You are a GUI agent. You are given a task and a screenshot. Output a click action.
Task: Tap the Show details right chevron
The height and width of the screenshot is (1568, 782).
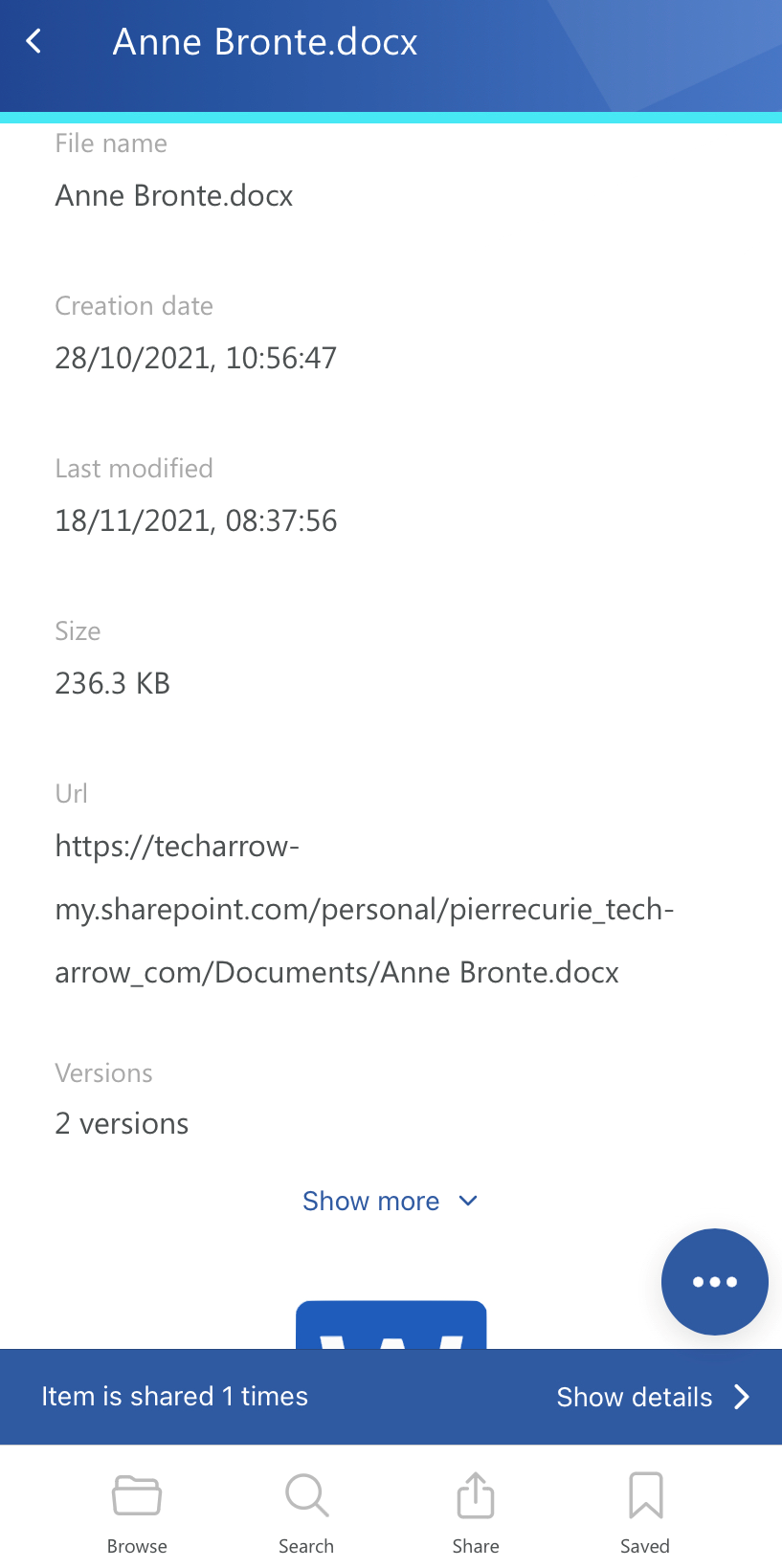tap(742, 1397)
